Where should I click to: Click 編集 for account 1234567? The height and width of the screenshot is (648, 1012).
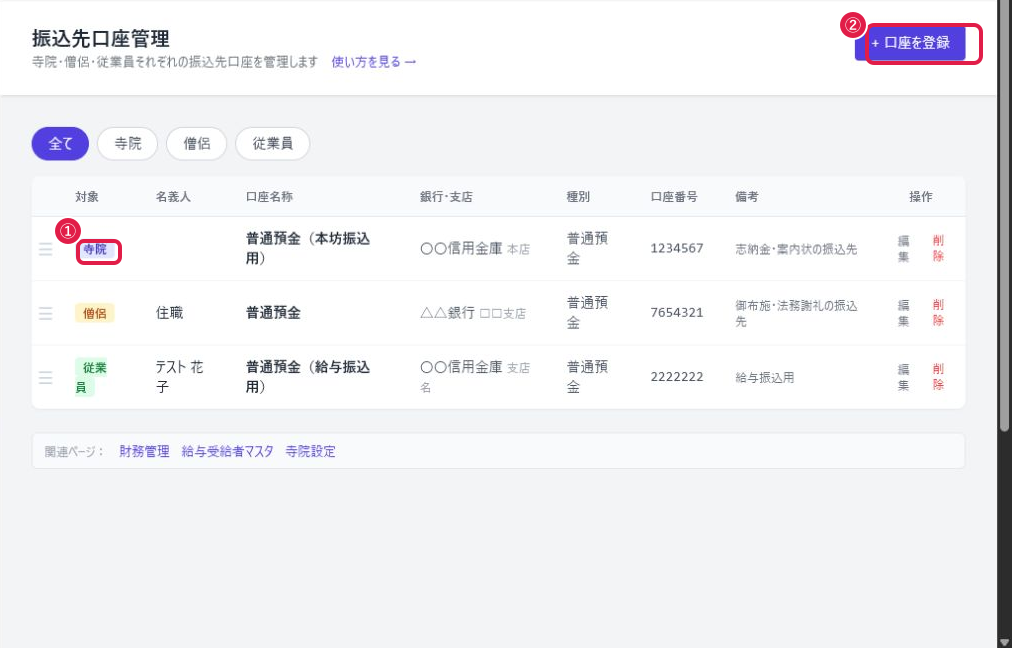click(x=904, y=248)
